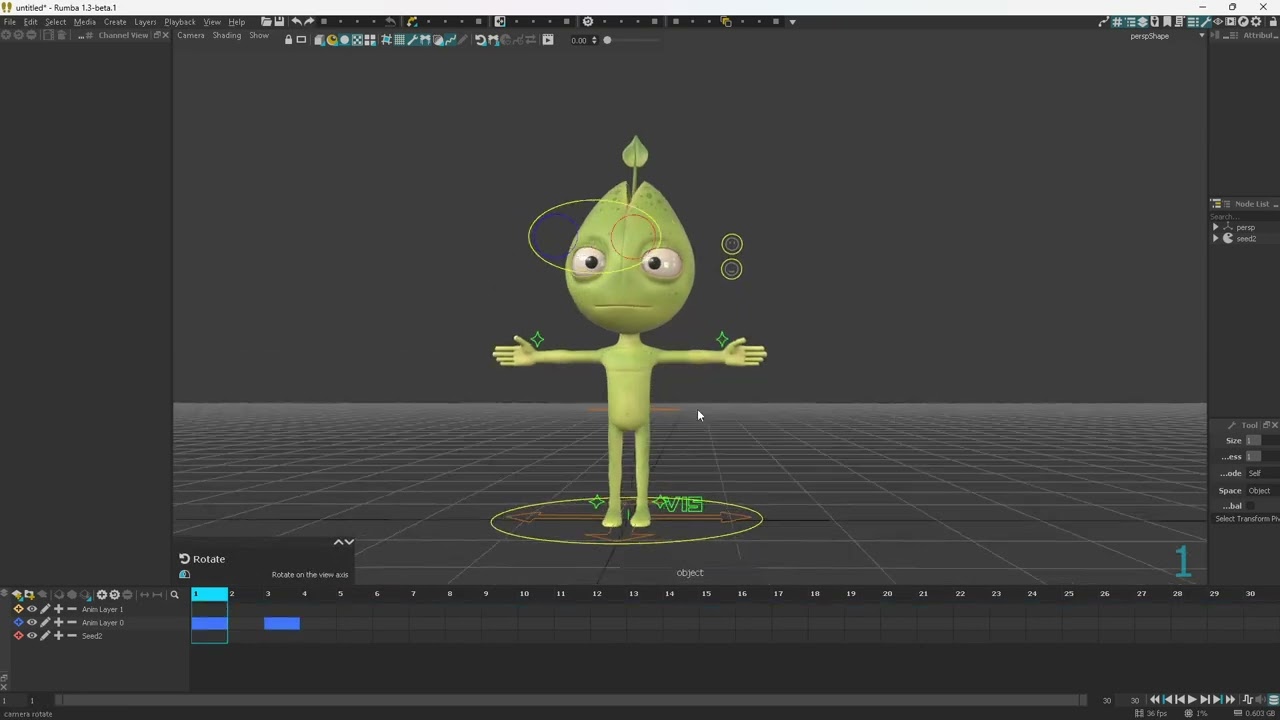Screen dimensions: 1280x720
Task: Click the eye icon in top-right toolbar
Action: (1219, 21)
